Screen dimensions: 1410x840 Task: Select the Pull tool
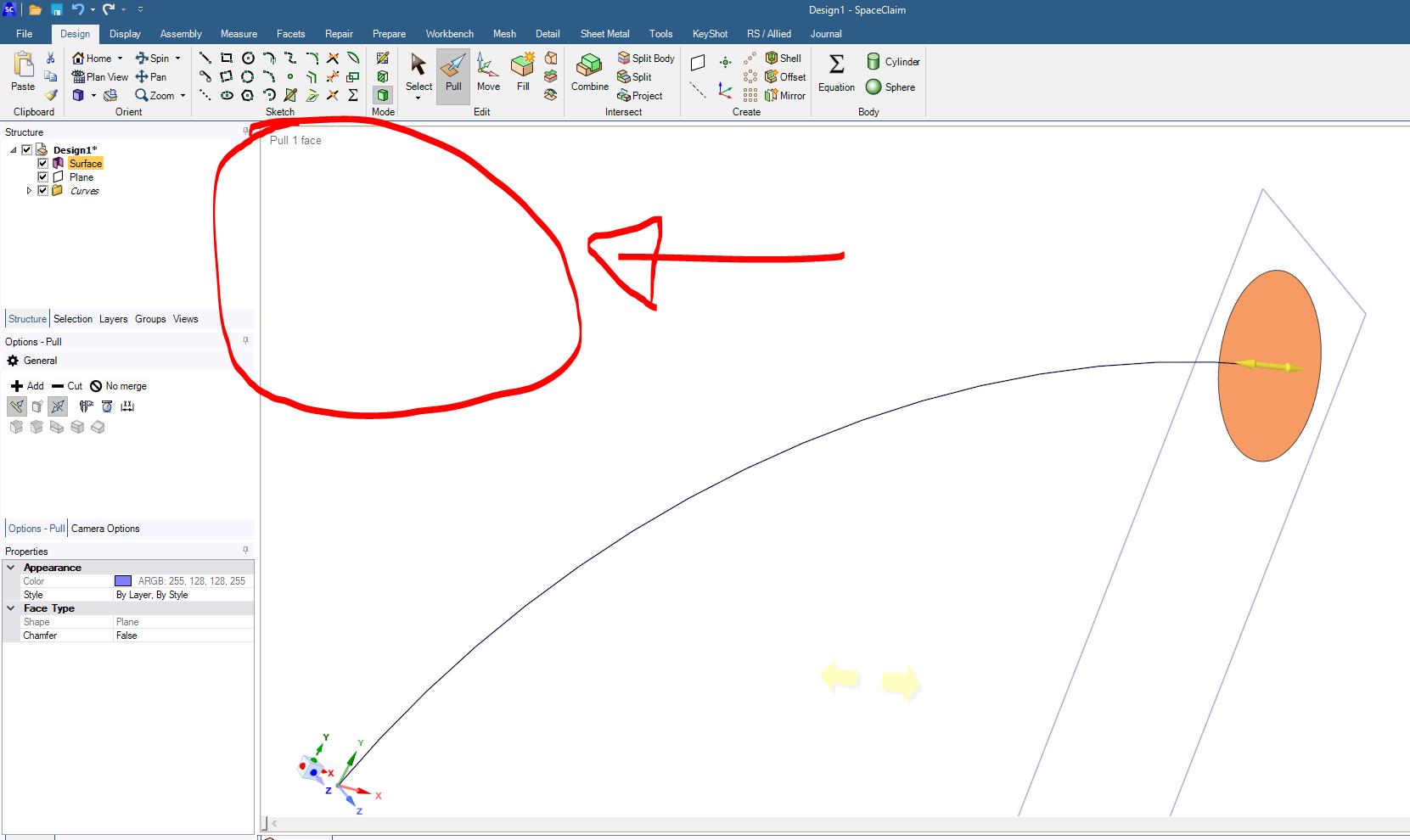coord(453,76)
